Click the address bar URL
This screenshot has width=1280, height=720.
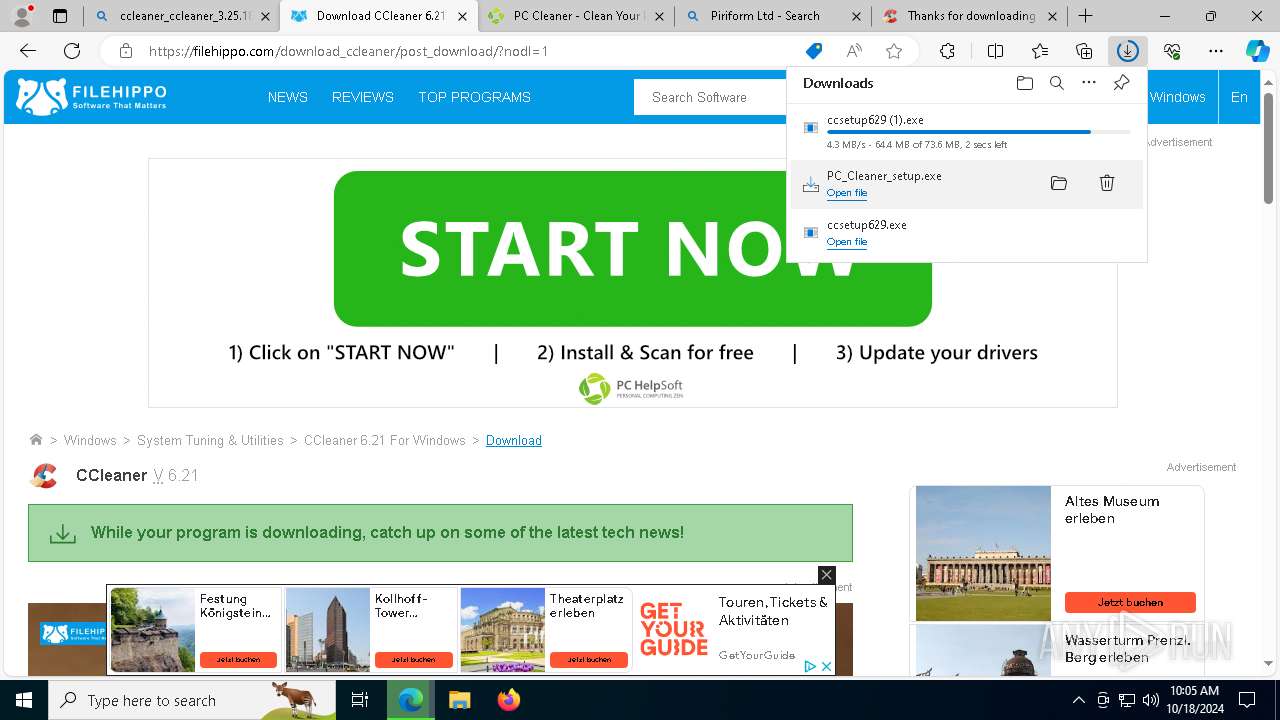(348, 51)
